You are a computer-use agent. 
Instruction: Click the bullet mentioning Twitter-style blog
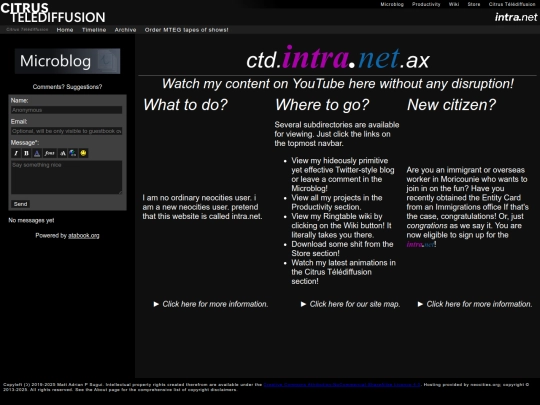point(343,175)
